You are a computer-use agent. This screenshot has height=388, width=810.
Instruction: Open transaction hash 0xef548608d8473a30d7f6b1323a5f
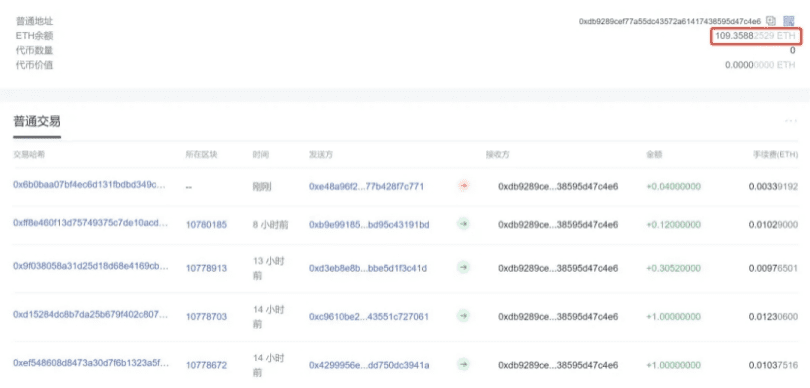coord(90,363)
